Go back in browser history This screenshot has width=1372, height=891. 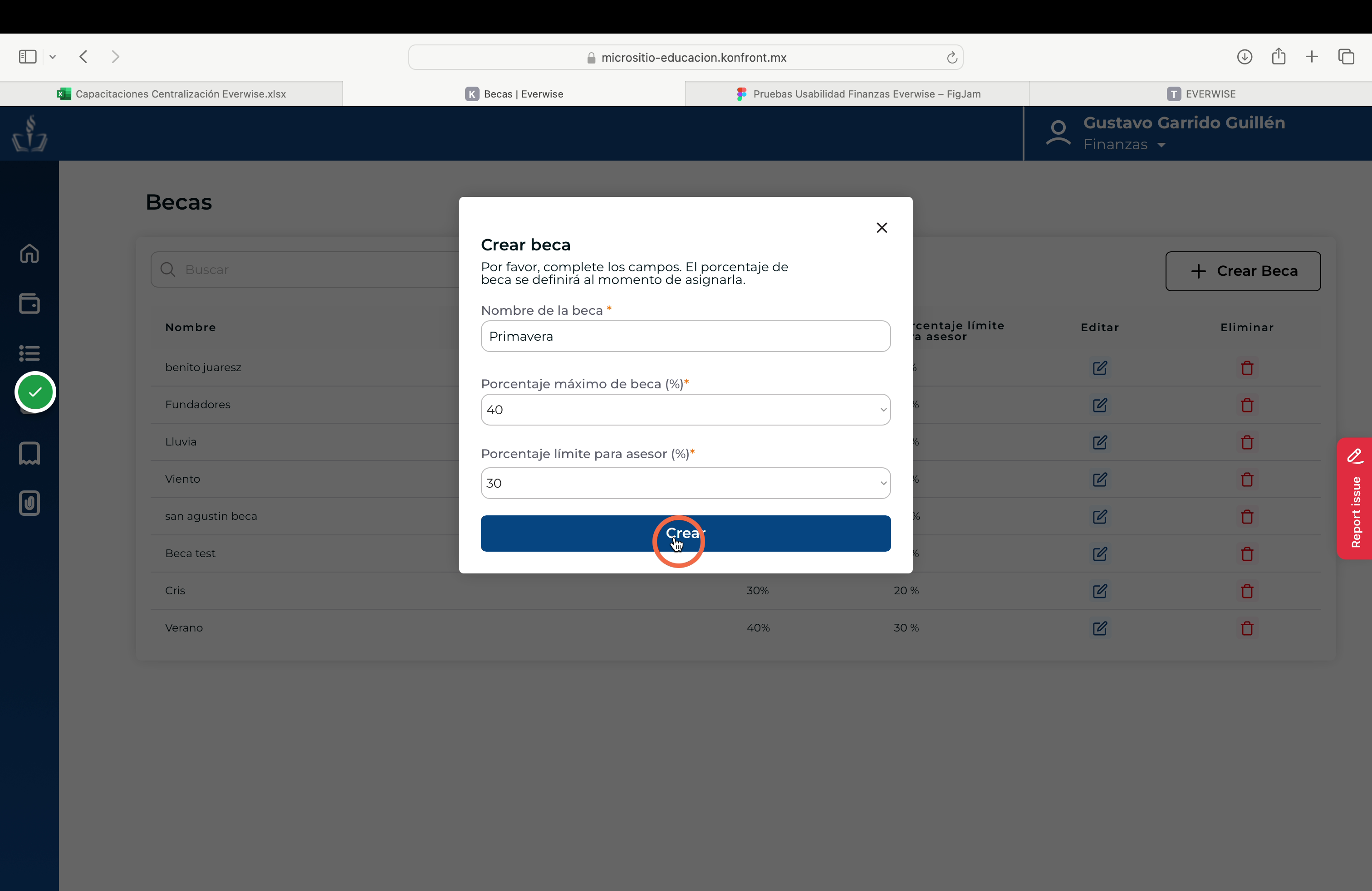point(83,56)
